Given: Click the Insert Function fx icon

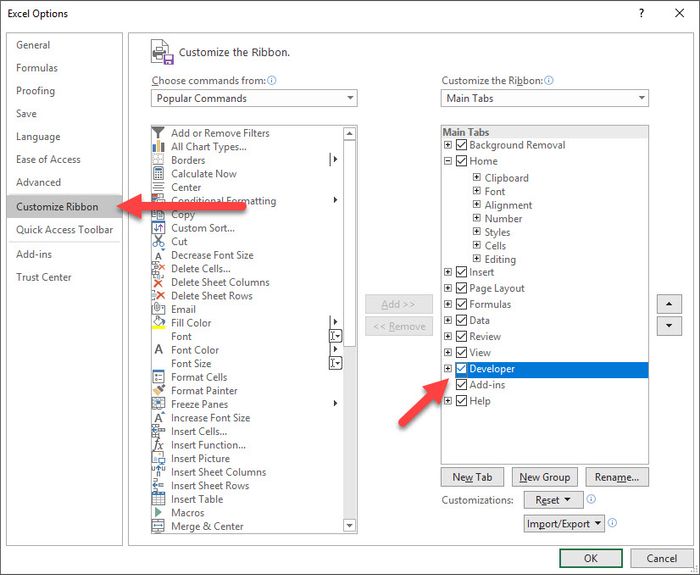Looking at the screenshot, I should point(158,445).
